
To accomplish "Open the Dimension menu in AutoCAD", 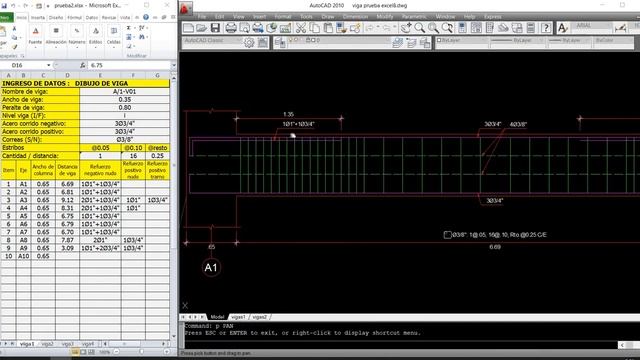I will coord(355,17).
